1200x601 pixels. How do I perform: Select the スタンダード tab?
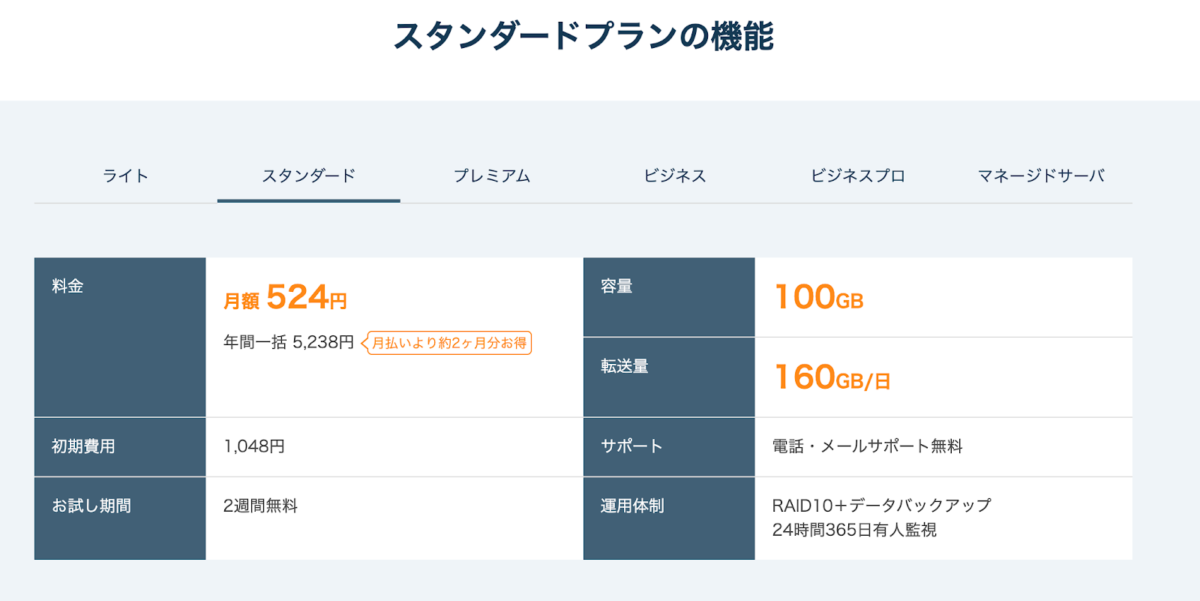(x=308, y=176)
